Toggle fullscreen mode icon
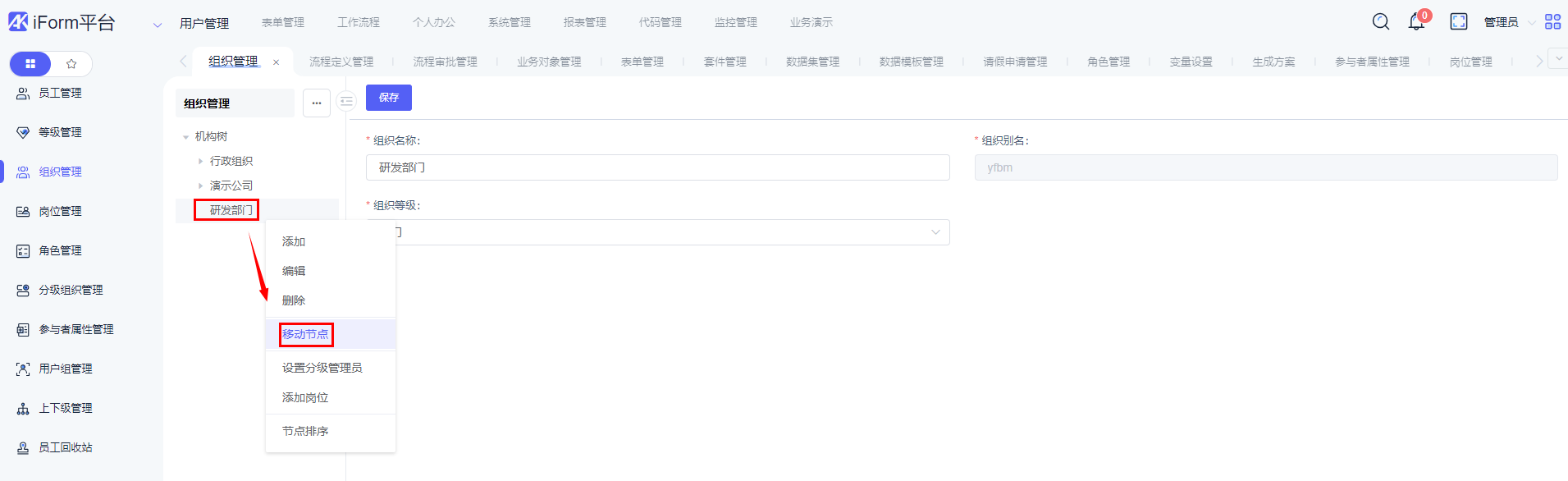Screen dimensions: 1568x481 click(x=1459, y=22)
